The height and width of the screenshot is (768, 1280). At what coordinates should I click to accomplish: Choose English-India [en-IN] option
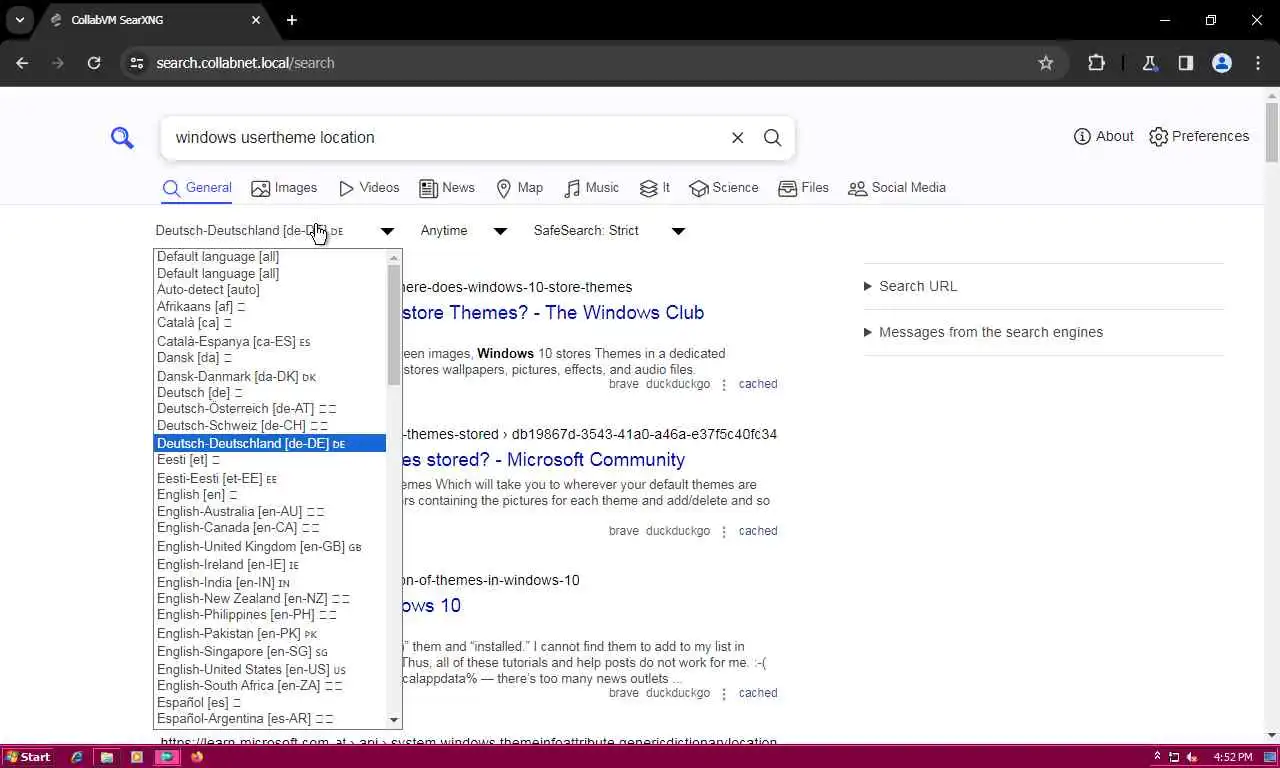[x=270, y=583]
